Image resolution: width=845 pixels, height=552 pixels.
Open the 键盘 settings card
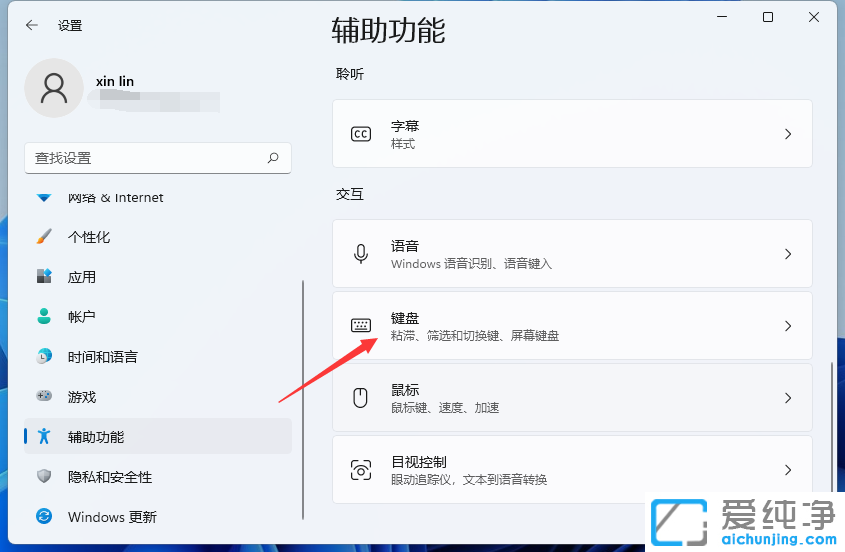(572, 326)
